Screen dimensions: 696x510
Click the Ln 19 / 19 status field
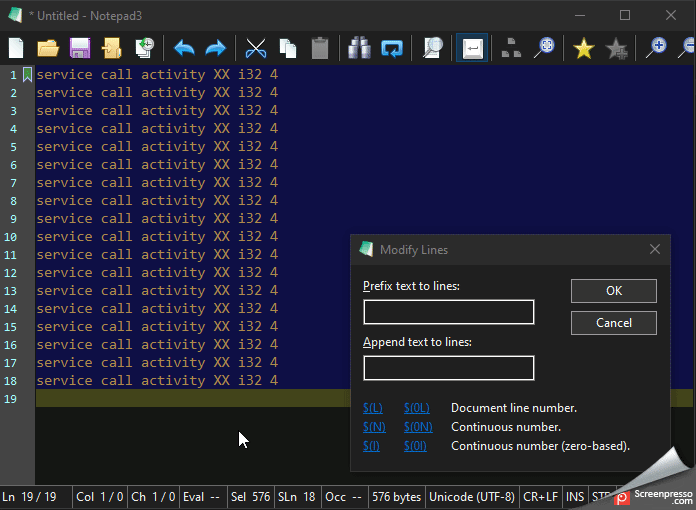click(x=36, y=497)
